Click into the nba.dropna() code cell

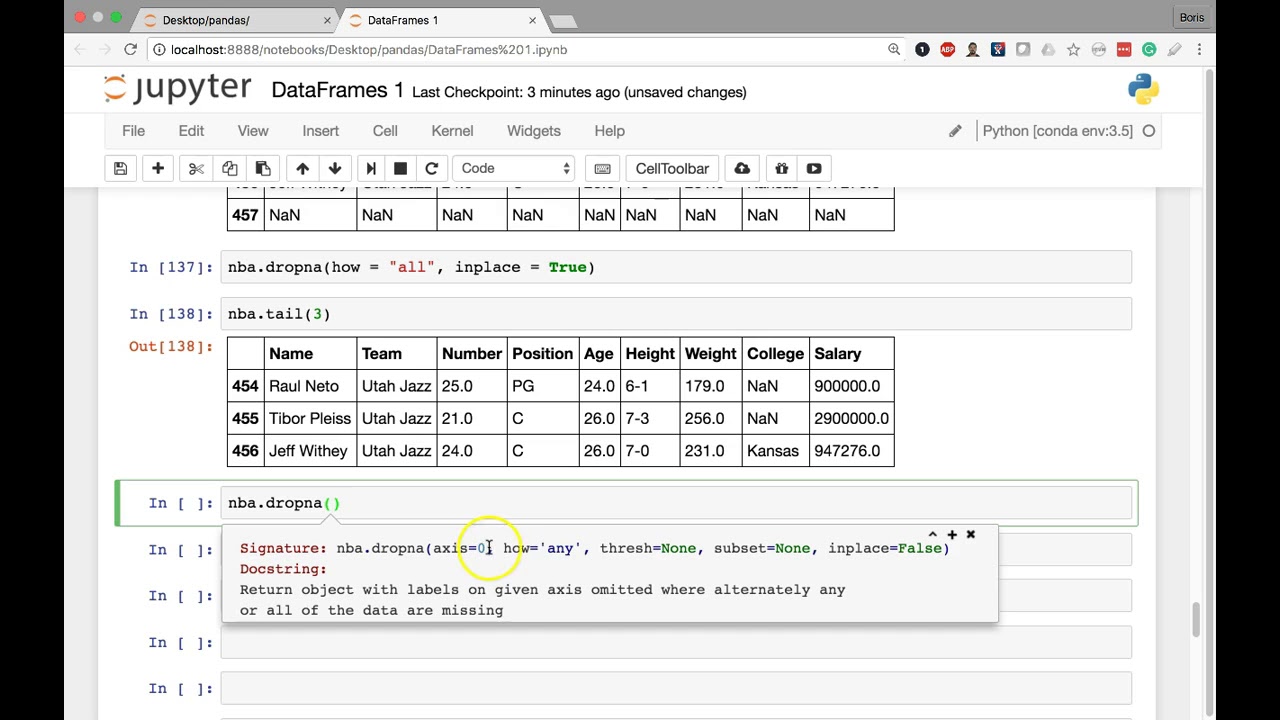click(676, 503)
